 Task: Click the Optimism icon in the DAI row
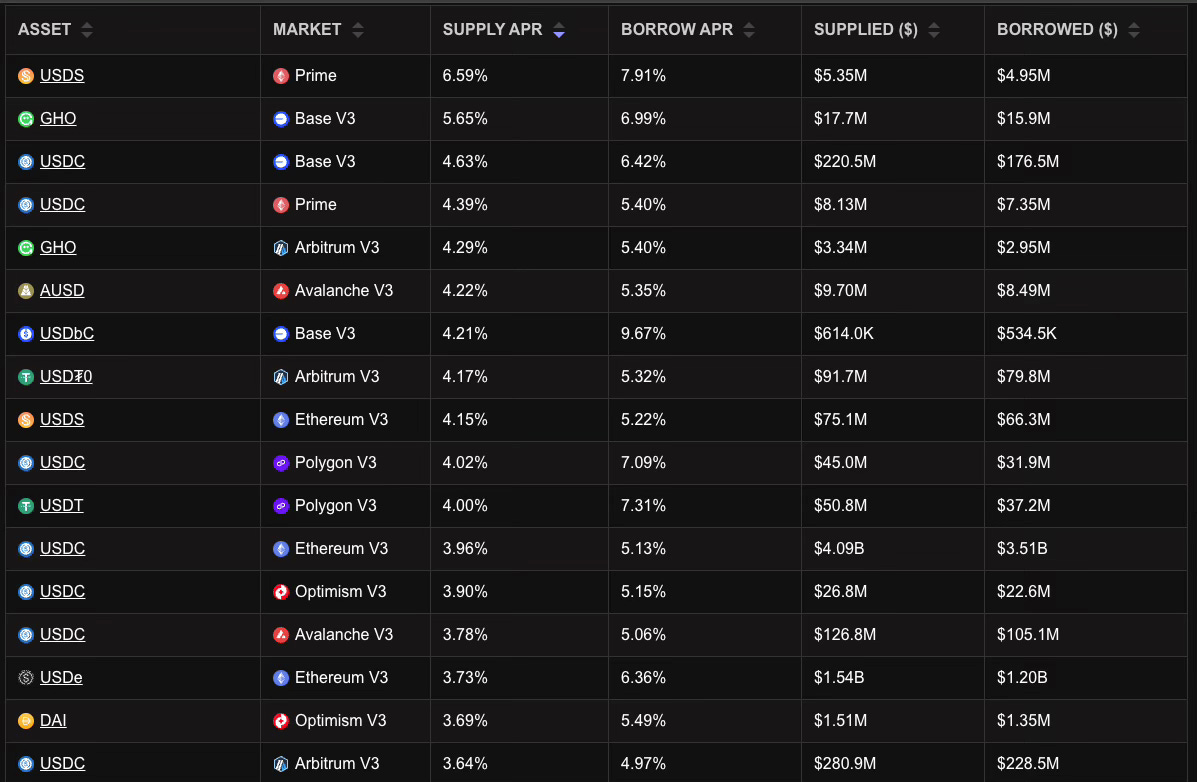pos(280,720)
